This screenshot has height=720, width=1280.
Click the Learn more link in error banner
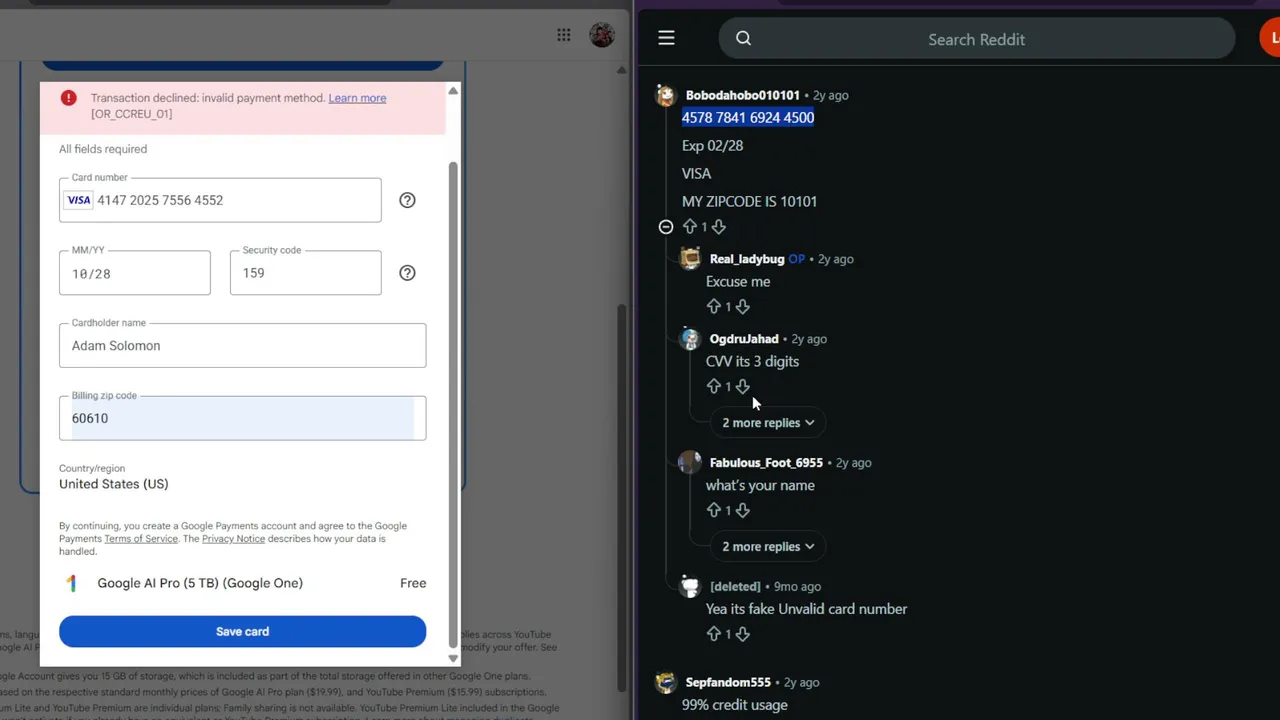pyautogui.click(x=357, y=98)
